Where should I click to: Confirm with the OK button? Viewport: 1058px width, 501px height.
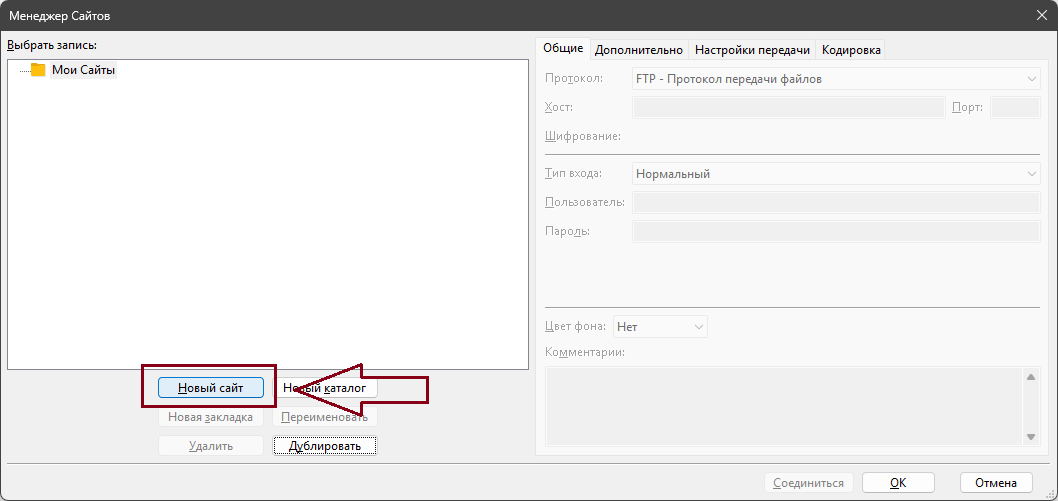coord(898,483)
